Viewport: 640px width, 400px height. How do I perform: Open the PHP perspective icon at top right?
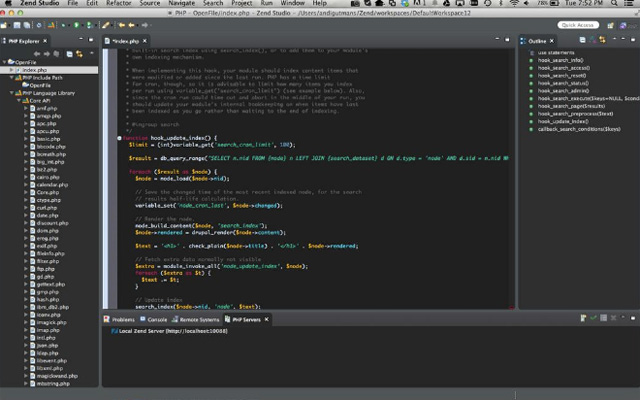click(622, 24)
